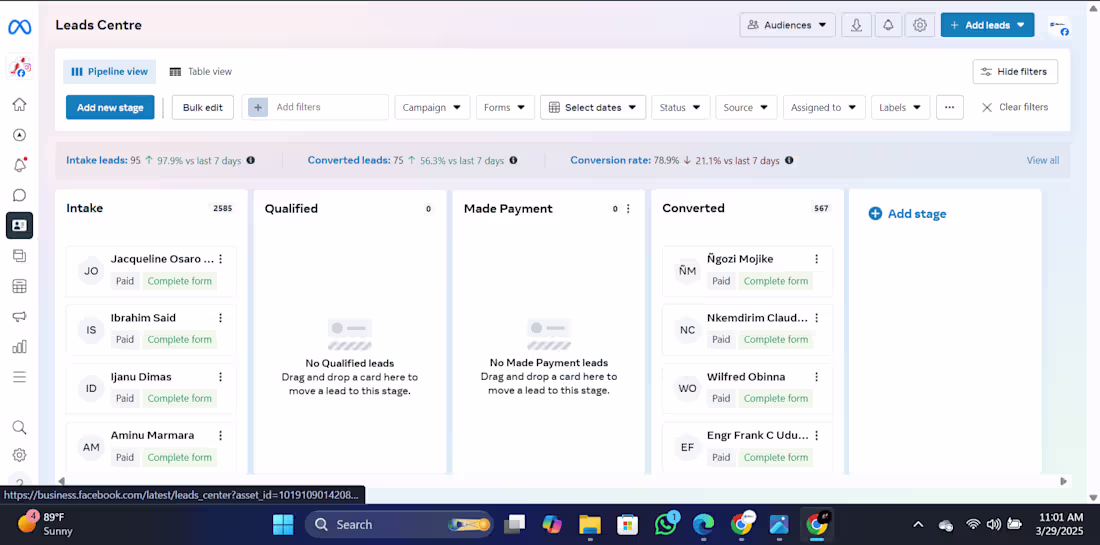Click Hide filters toggle button
Viewport: 1100px width, 545px height.
tap(1015, 72)
